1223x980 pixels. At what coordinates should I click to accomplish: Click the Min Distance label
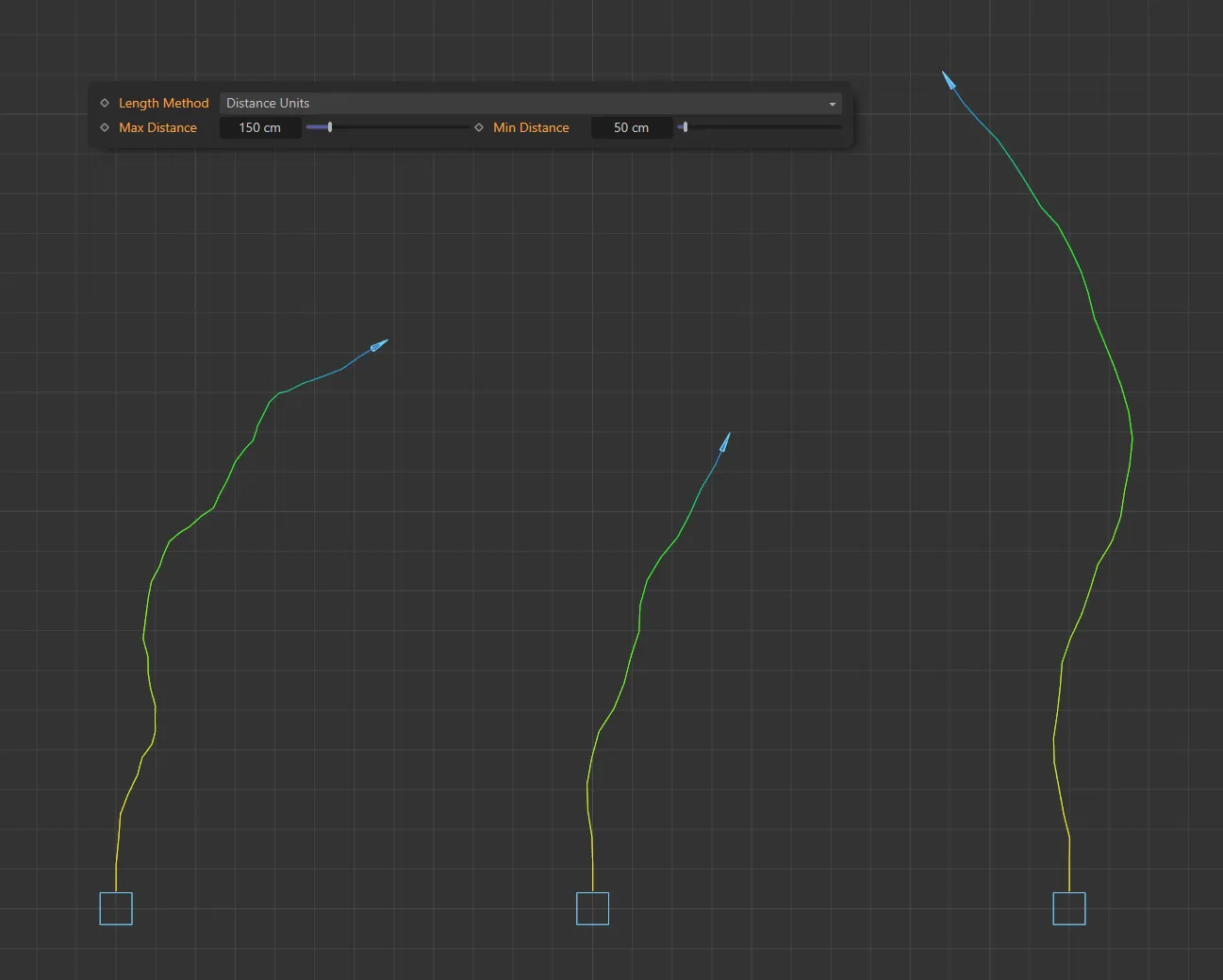click(531, 127)
